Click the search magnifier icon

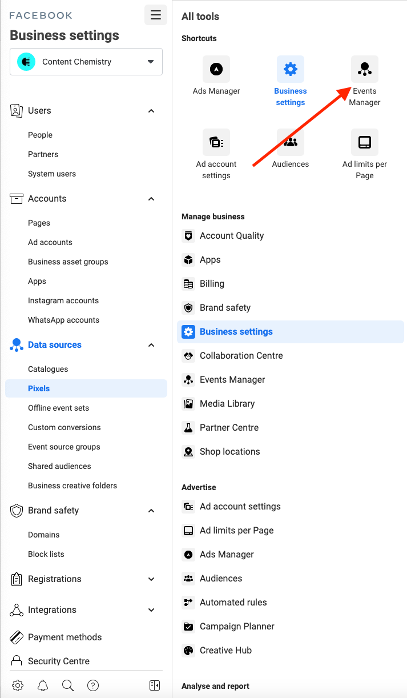point(68,685)
